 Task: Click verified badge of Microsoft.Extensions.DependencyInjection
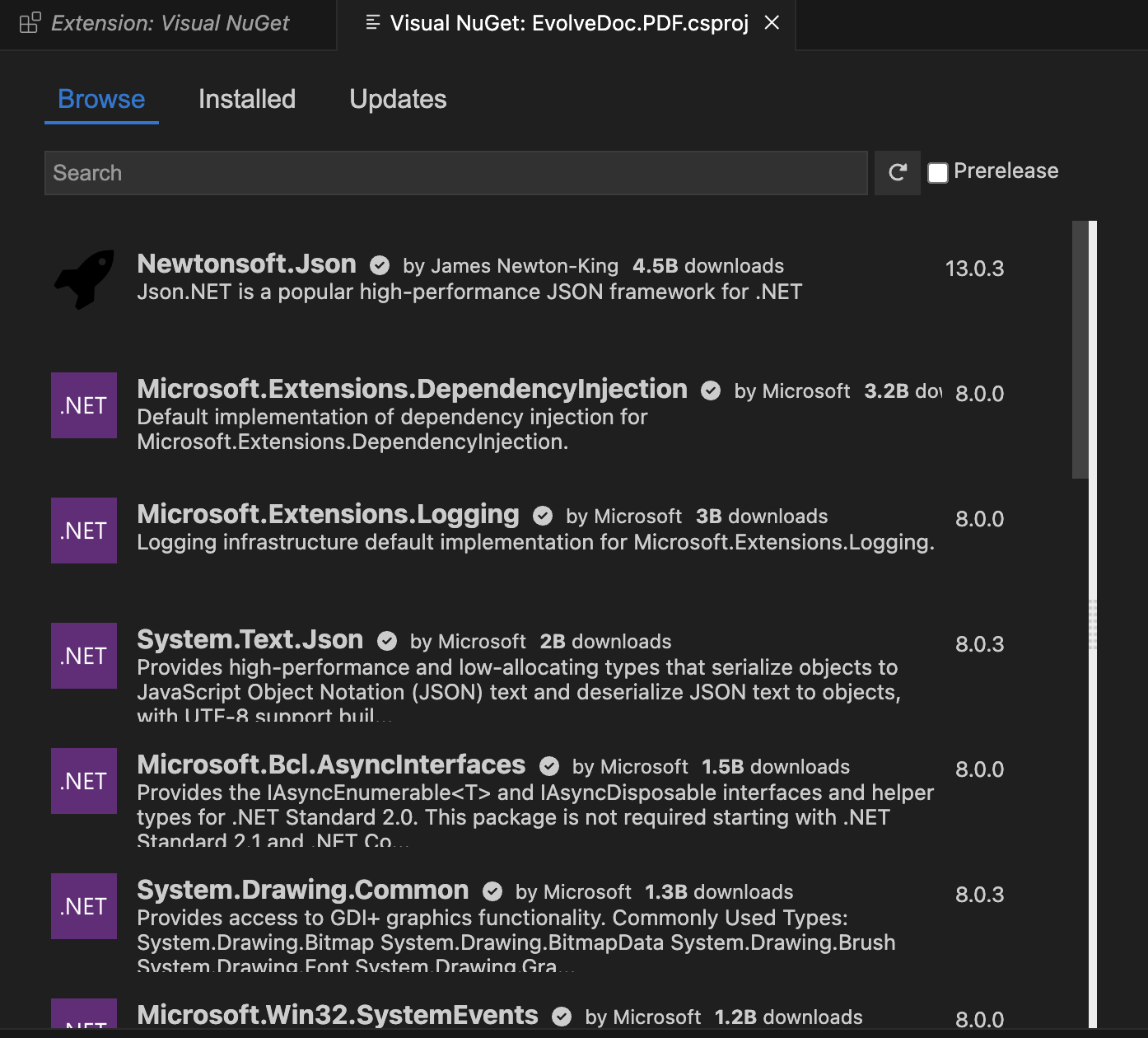pos(711,390)
